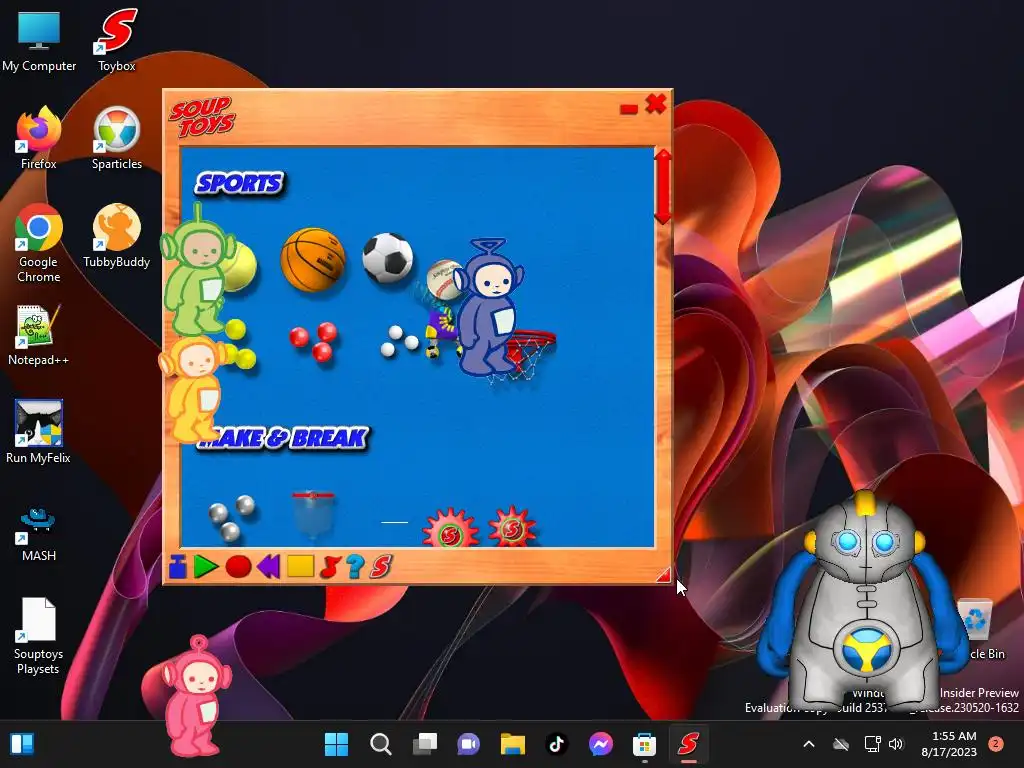Open Task View from the taskbar
1024x768 pixels.
(x=424, y=744)
